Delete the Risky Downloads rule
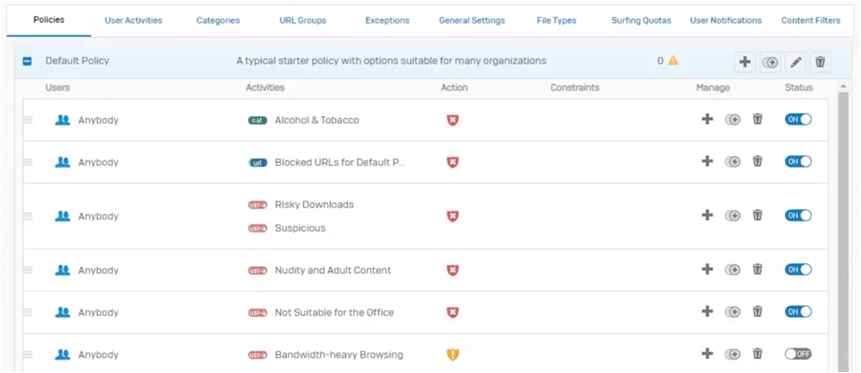Screen dimensions: 861x373 [757, 215]
